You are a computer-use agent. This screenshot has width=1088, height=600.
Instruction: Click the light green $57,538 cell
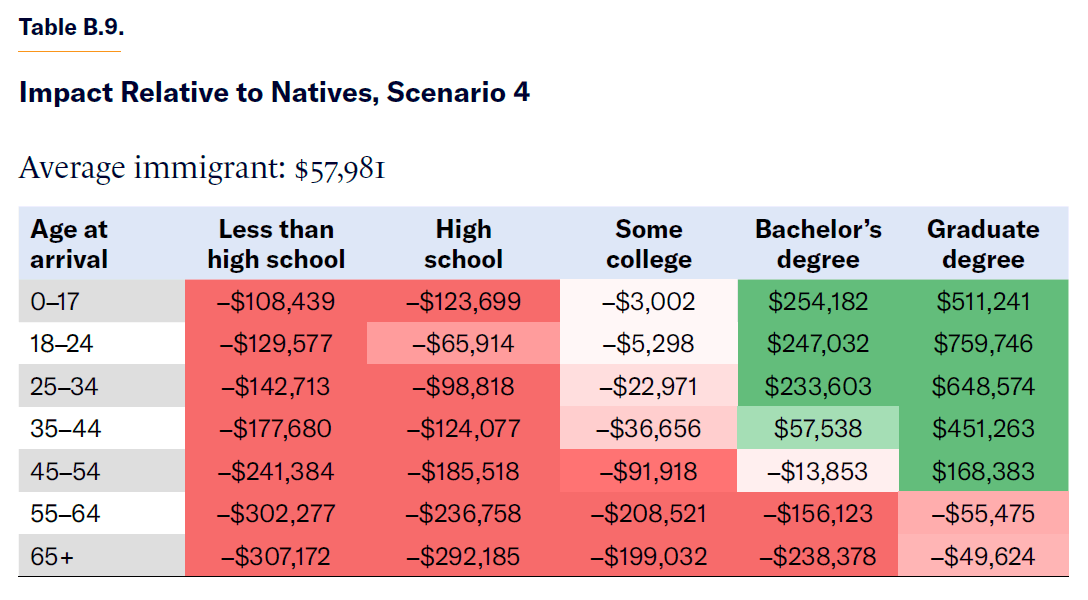818,429
